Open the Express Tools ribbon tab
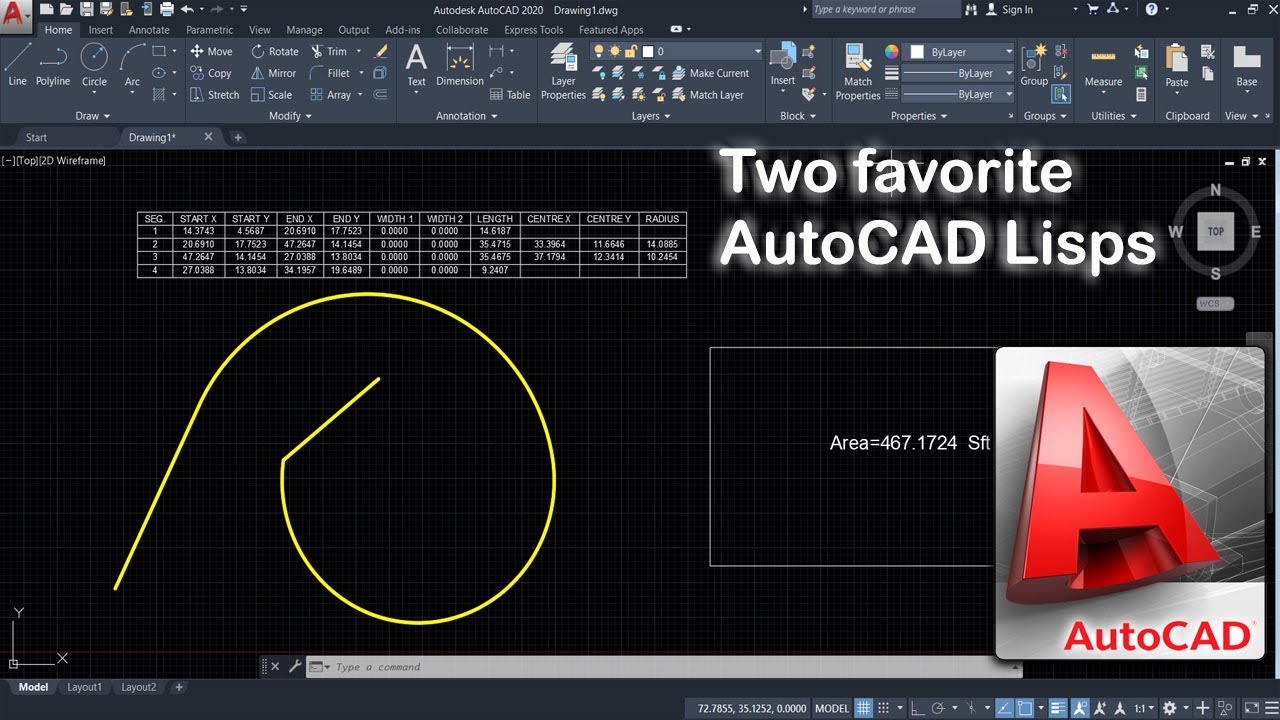This screenshot has width=1280, height=720. click(x=534, y=30)
